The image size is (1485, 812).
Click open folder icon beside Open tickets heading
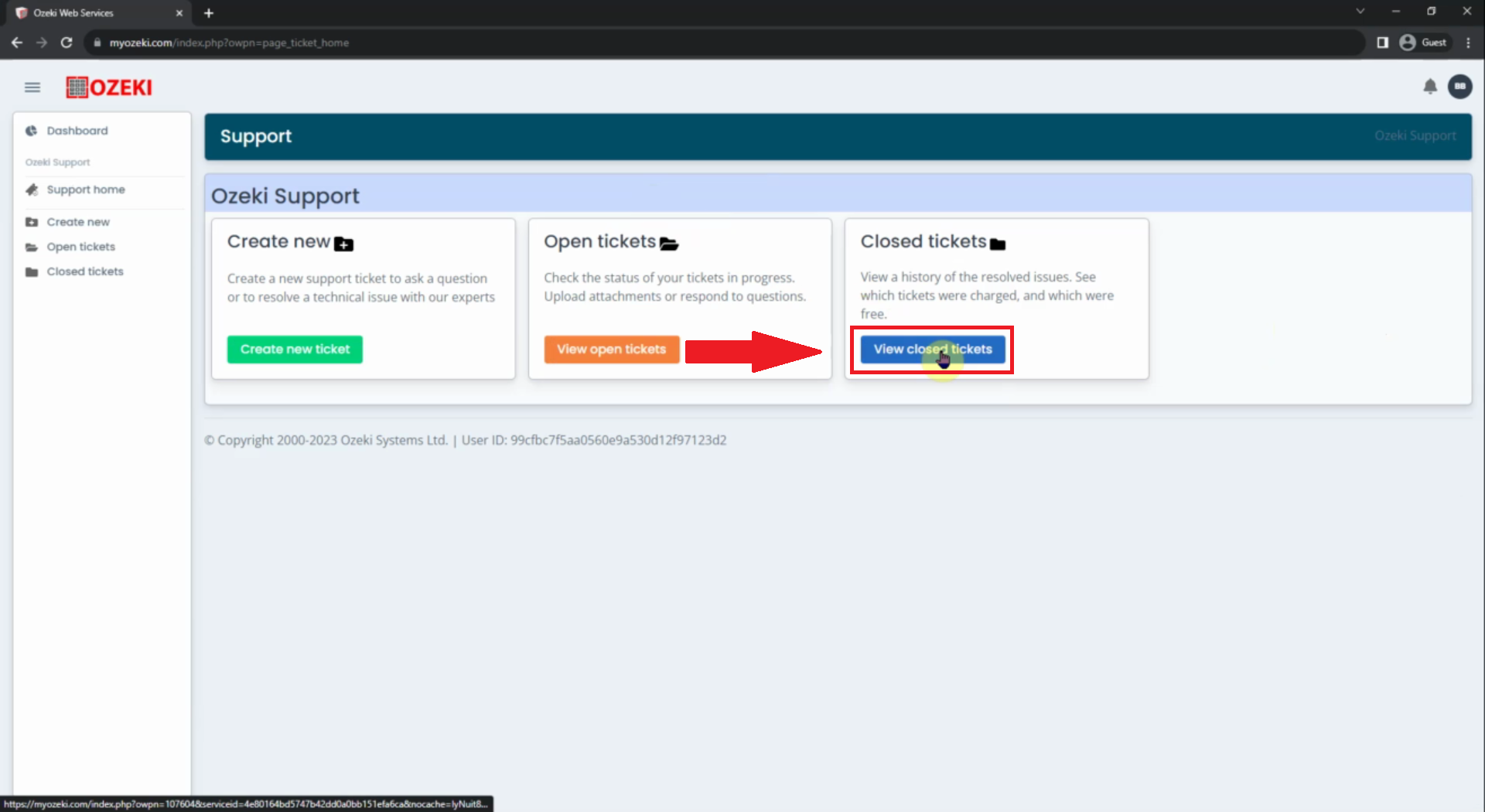pos(669,244)
